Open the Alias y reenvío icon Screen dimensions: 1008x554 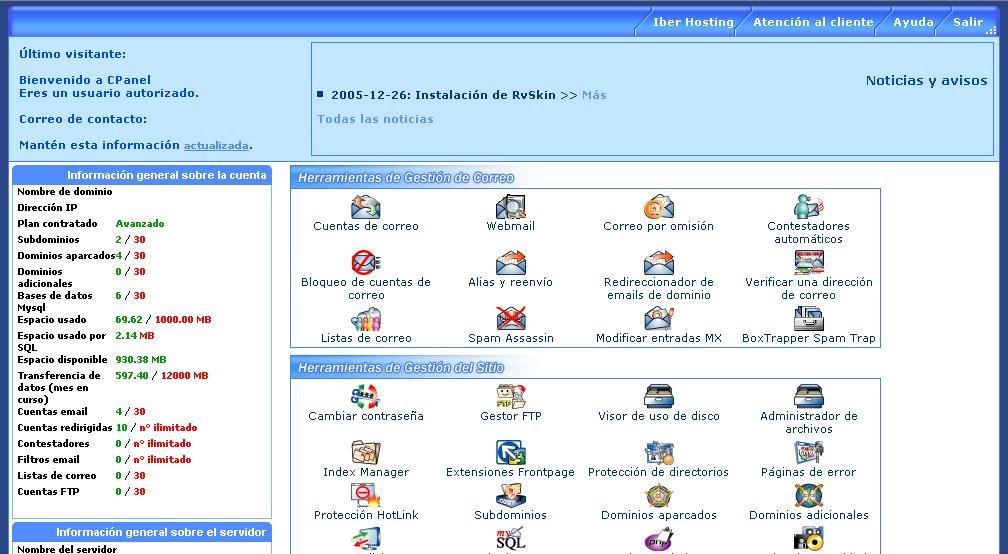click(511, 263)
